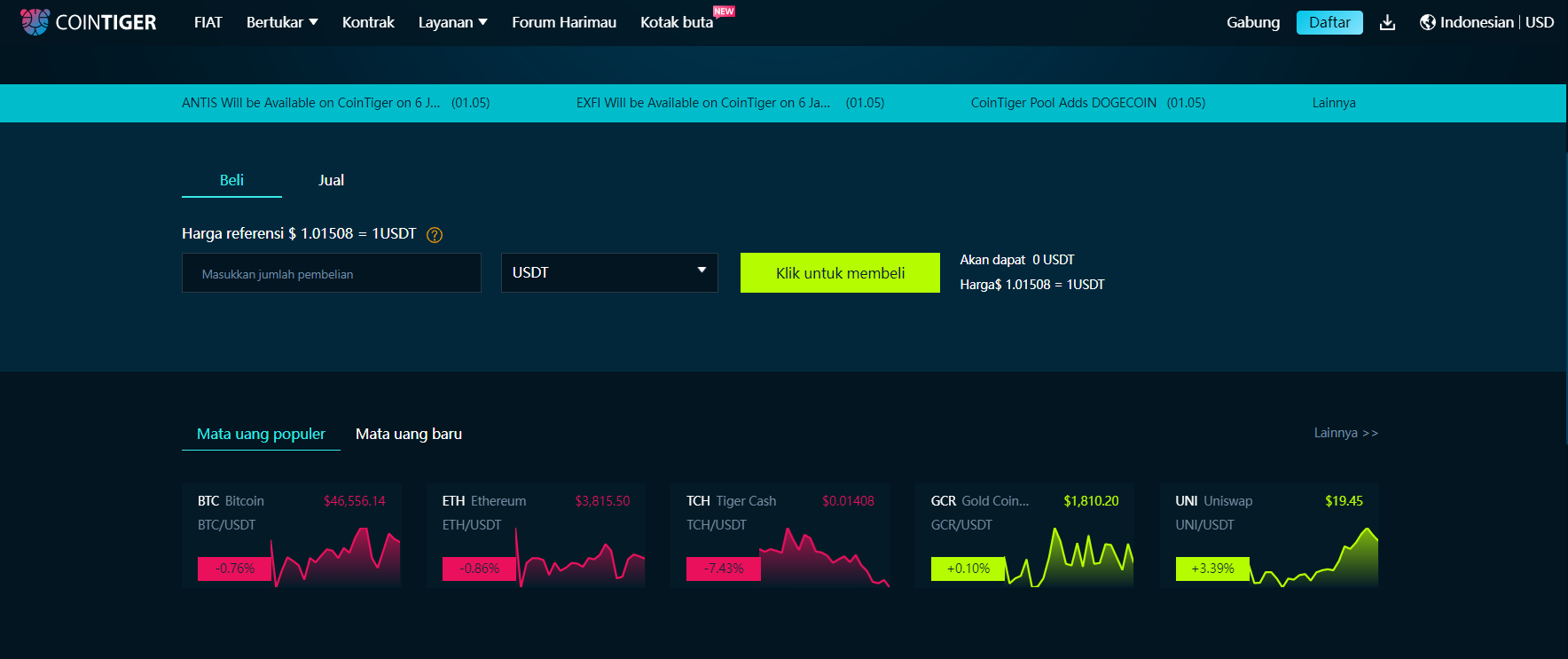Click the TCH -7.43% change badge

(724, 569)
